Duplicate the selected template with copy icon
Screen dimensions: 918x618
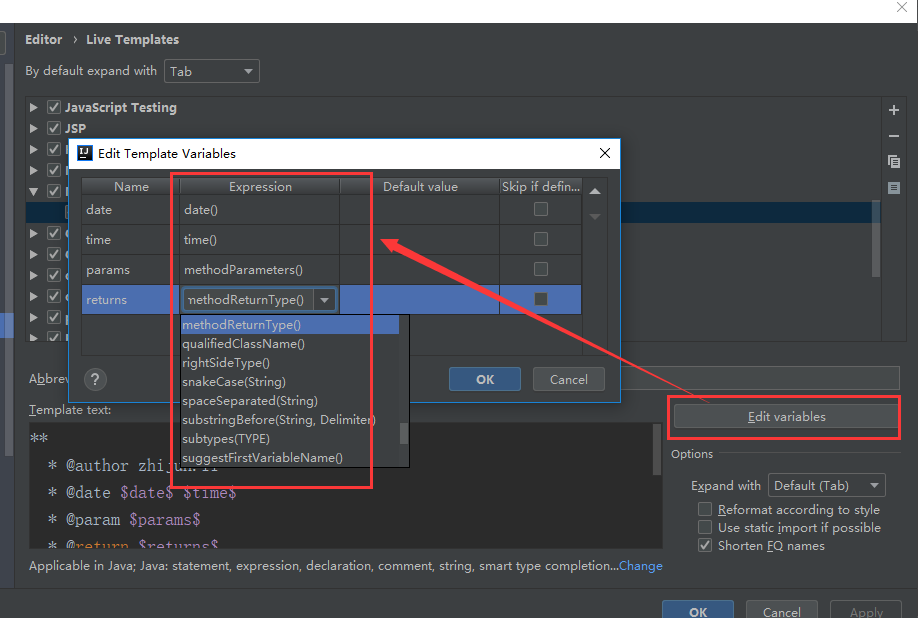893,162
